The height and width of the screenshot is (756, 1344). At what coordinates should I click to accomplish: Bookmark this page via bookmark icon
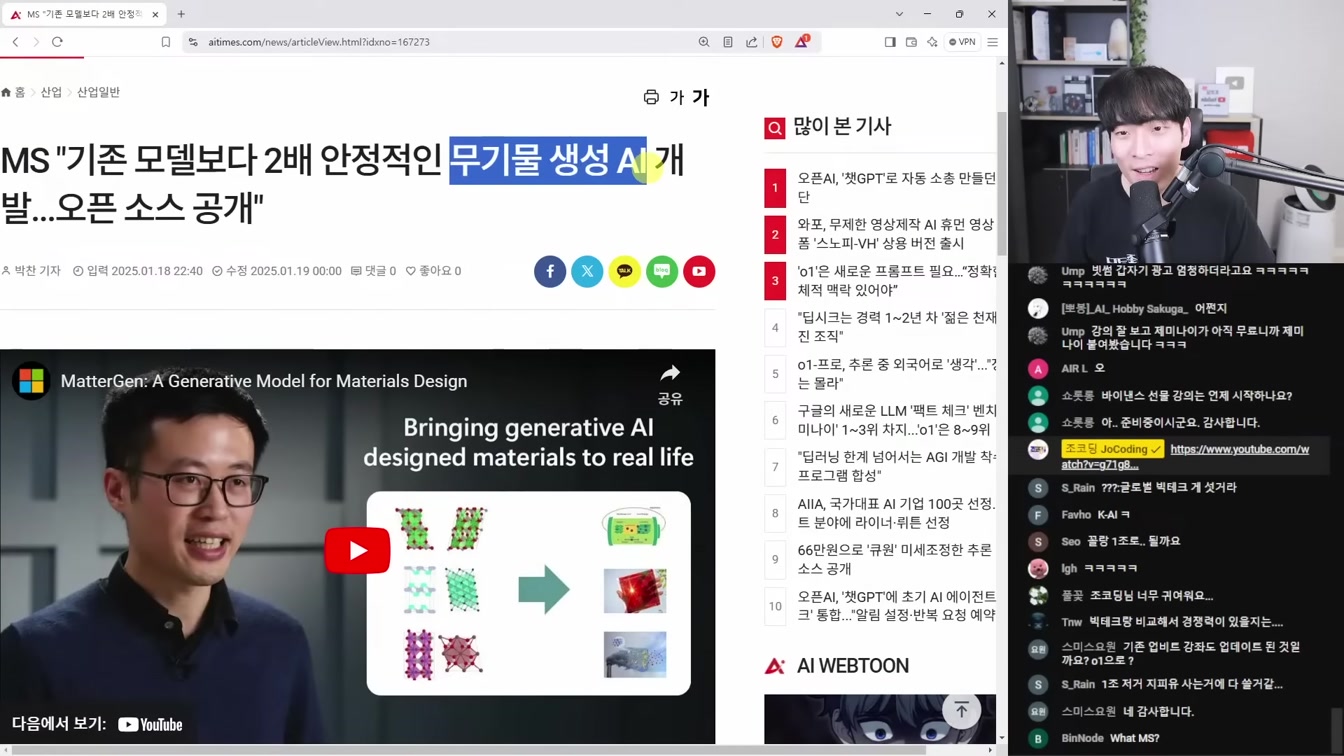pyautogui.click(x=166, y=42)
